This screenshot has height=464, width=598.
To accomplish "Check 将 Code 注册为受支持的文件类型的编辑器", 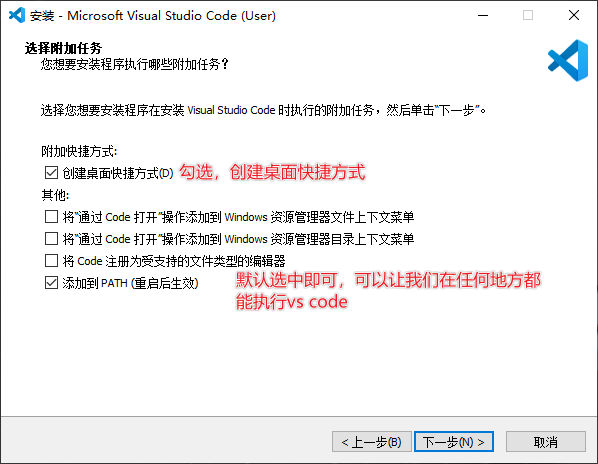I will click(51, 261).
